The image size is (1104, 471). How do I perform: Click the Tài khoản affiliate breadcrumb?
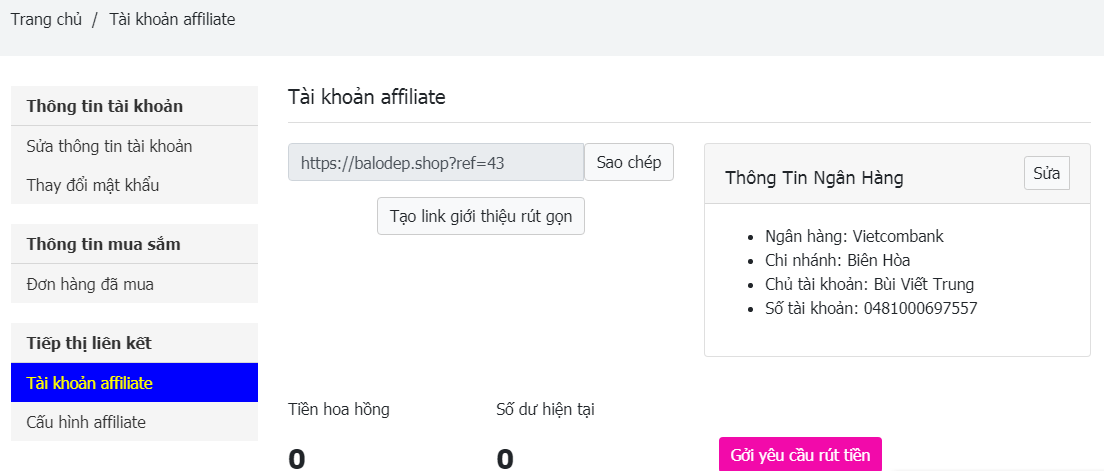172,19
